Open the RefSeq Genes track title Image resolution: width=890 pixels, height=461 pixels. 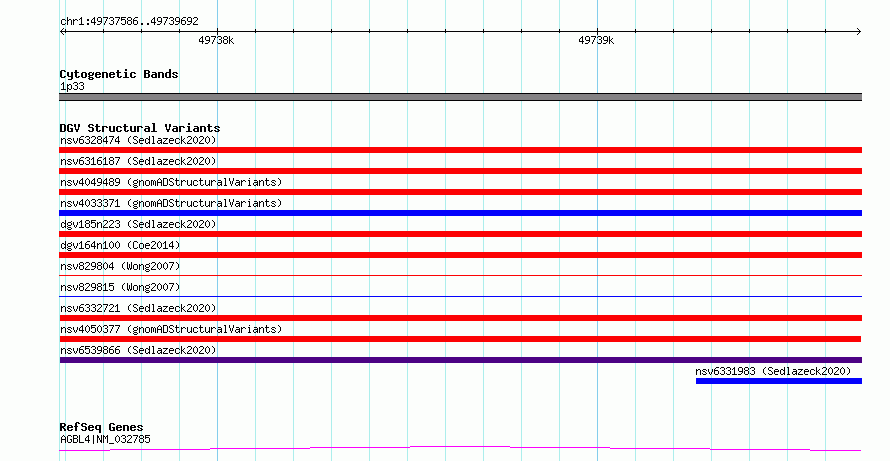101,427
